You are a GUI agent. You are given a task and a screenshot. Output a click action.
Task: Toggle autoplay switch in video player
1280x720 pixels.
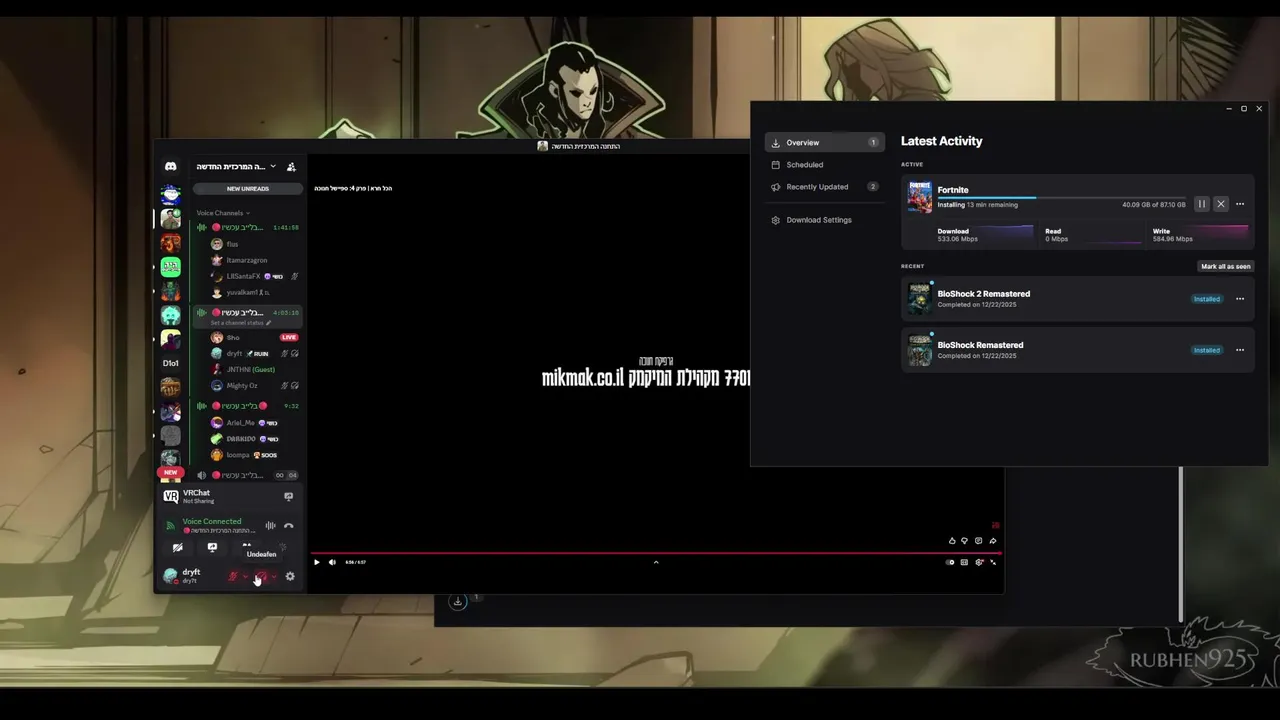click(x=950, y=562)
